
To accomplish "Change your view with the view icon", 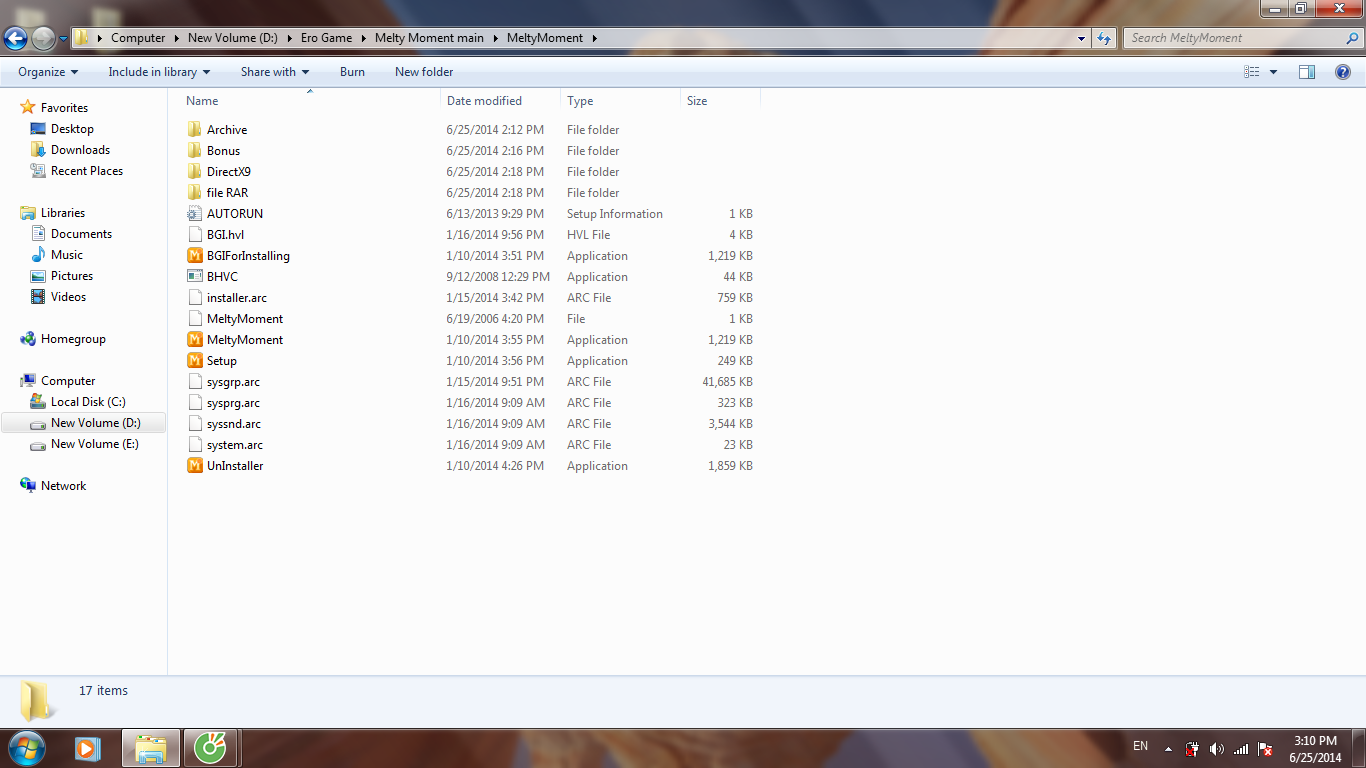I will point(1252,72).
